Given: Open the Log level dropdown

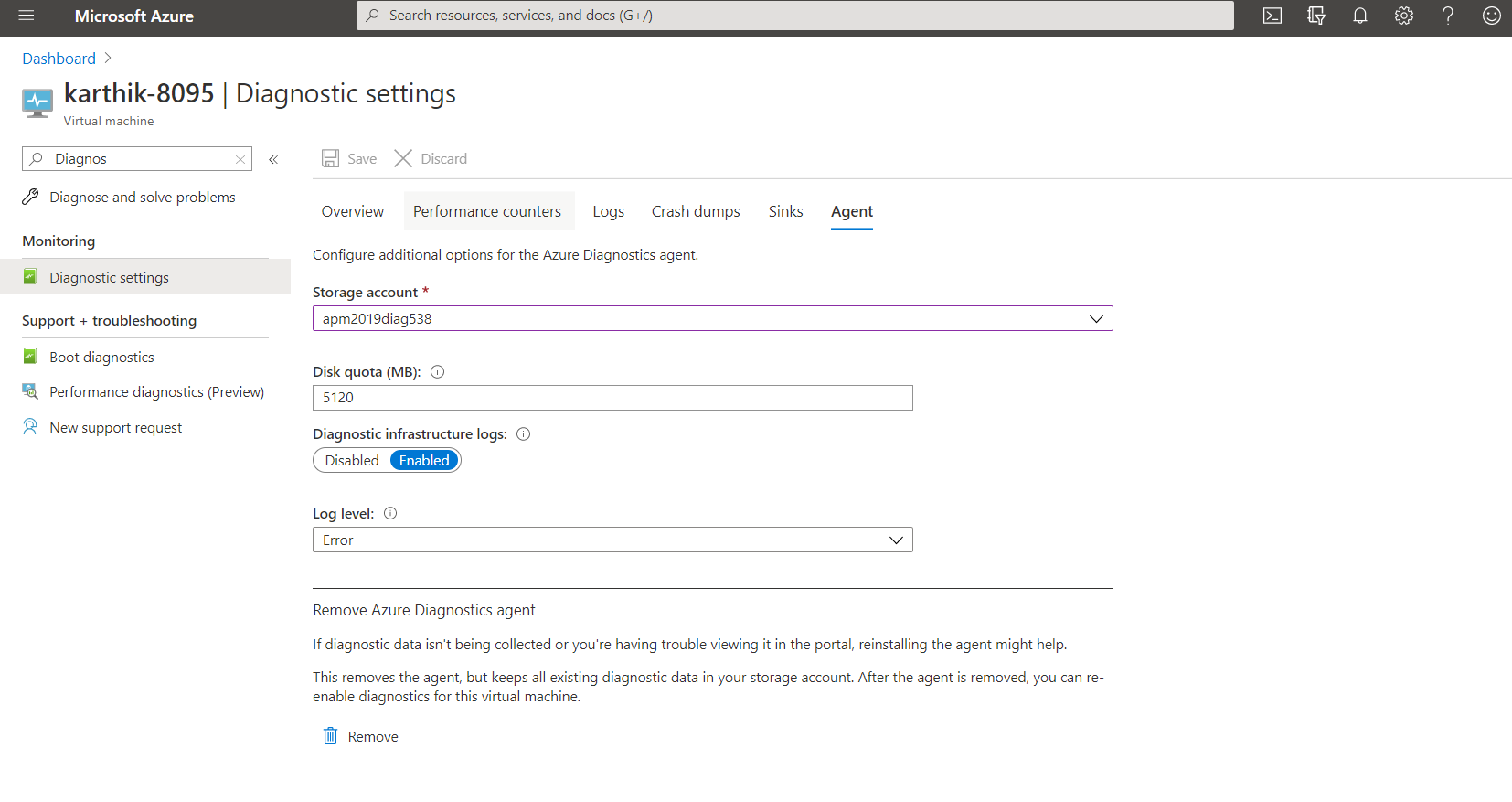Looking at the screenshot, I should (895, 540).
